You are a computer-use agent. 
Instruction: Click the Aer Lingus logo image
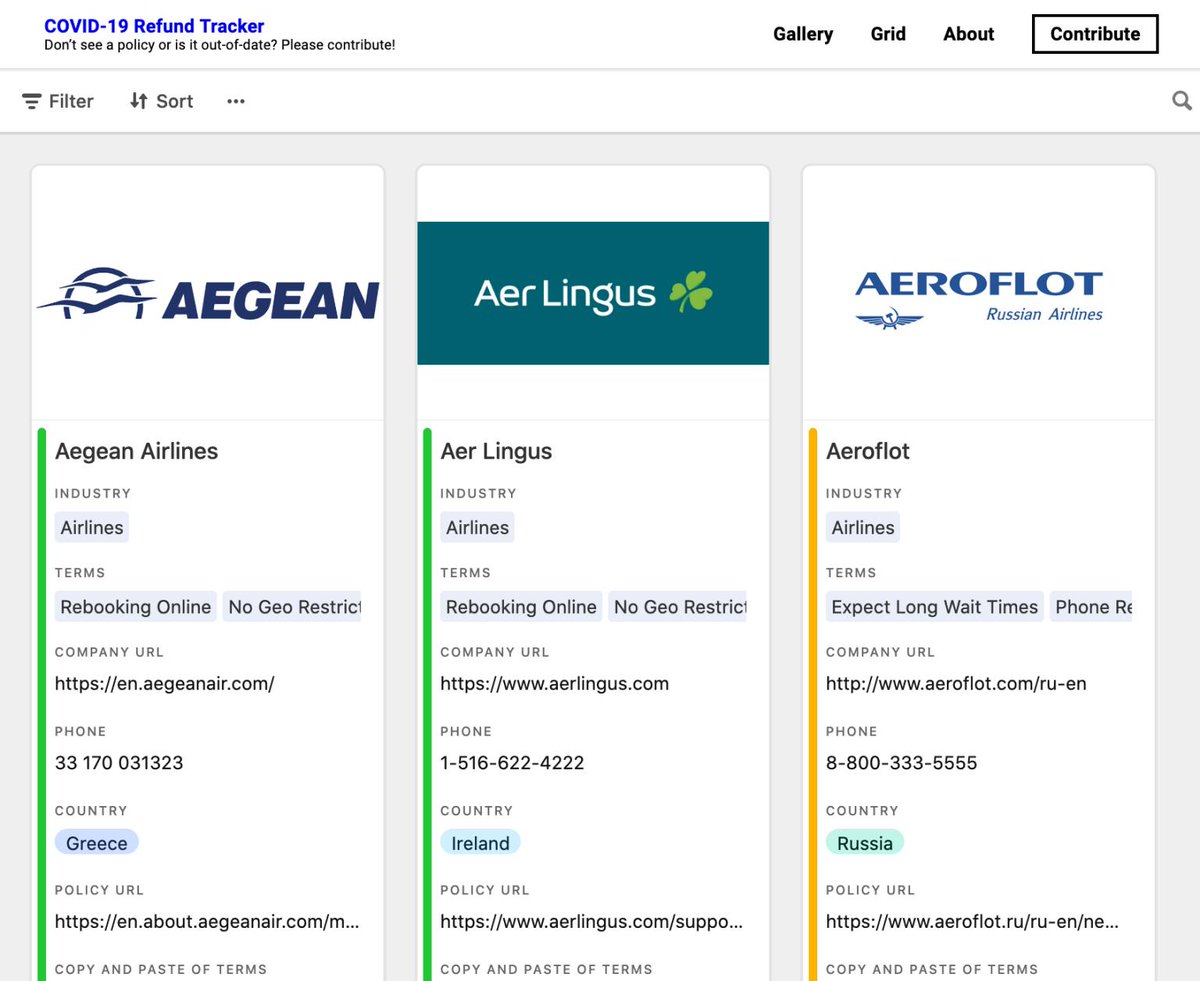[x=593, y=293]
